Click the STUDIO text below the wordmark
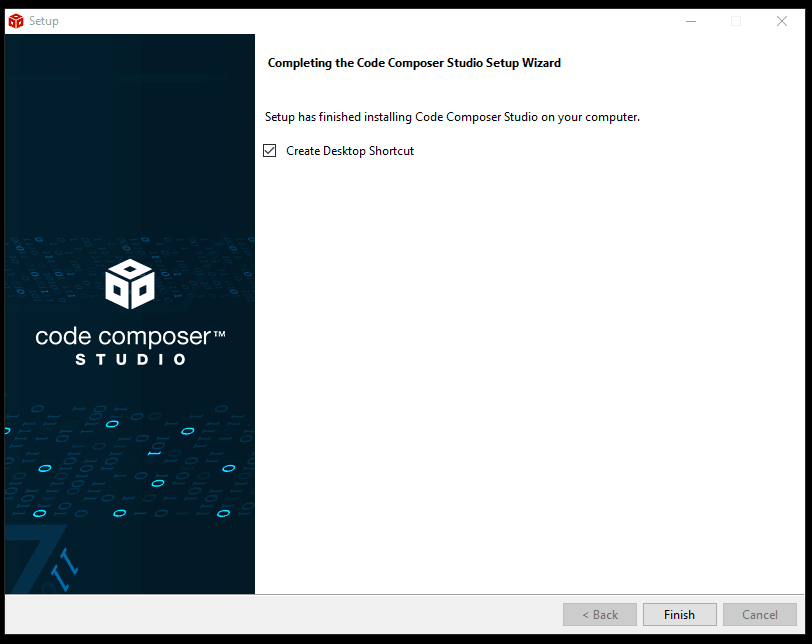Viewport: 812px width, 644px height. tap(130, 359)
